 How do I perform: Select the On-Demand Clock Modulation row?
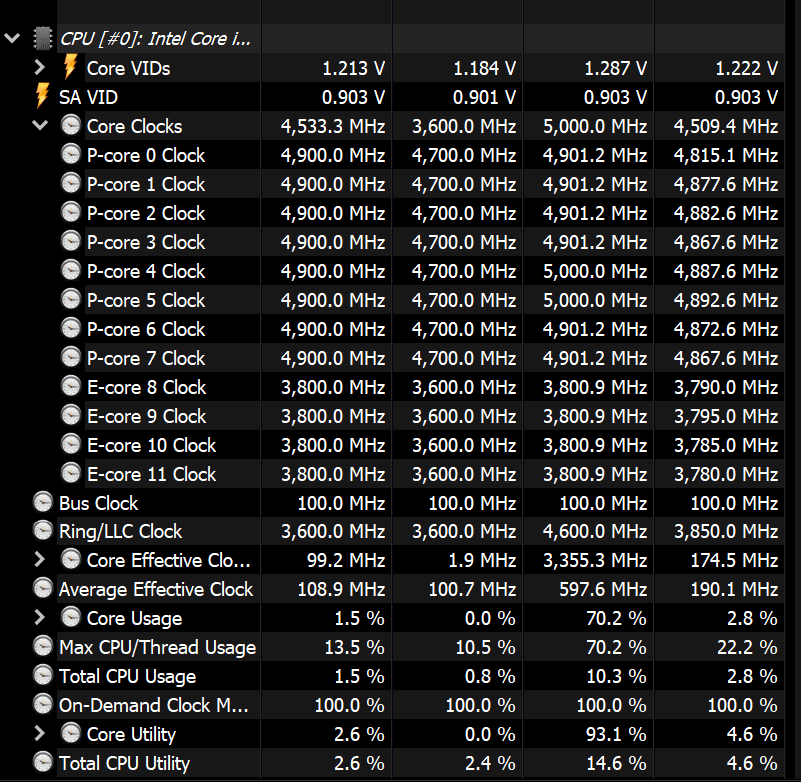point(154,706)
